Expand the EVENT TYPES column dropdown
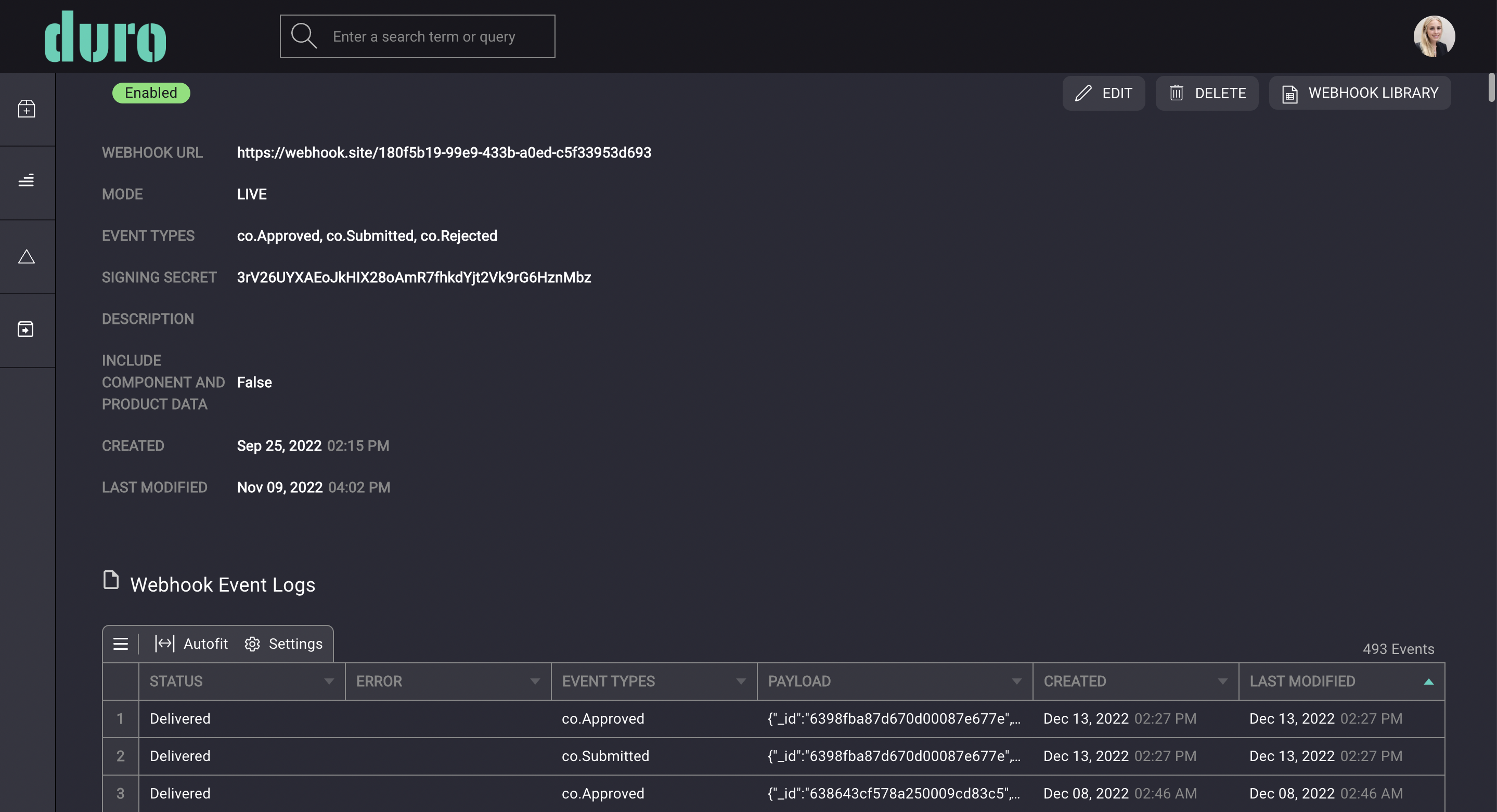 [x=741, y=682]
